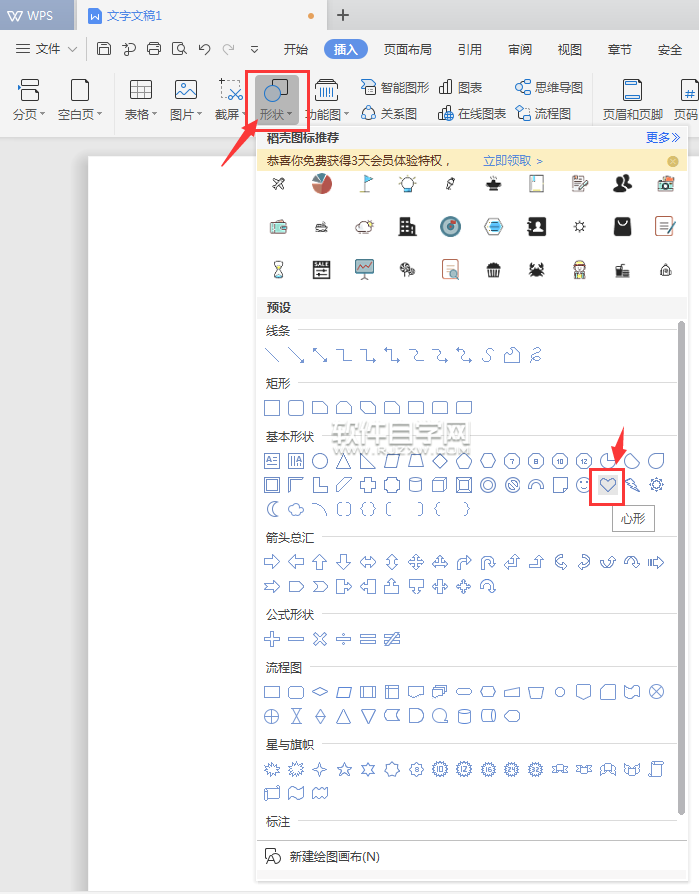
Task: Switch to the Start ribbon tab
Action: pos(295,50)
